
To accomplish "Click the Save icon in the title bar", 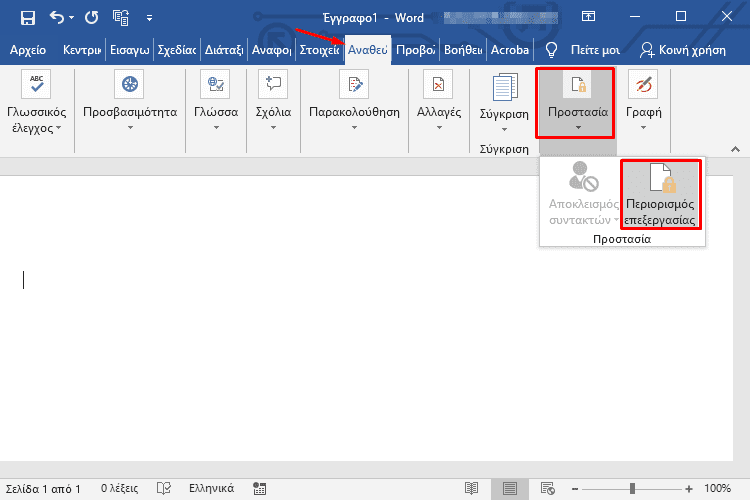I will [27, 17].
